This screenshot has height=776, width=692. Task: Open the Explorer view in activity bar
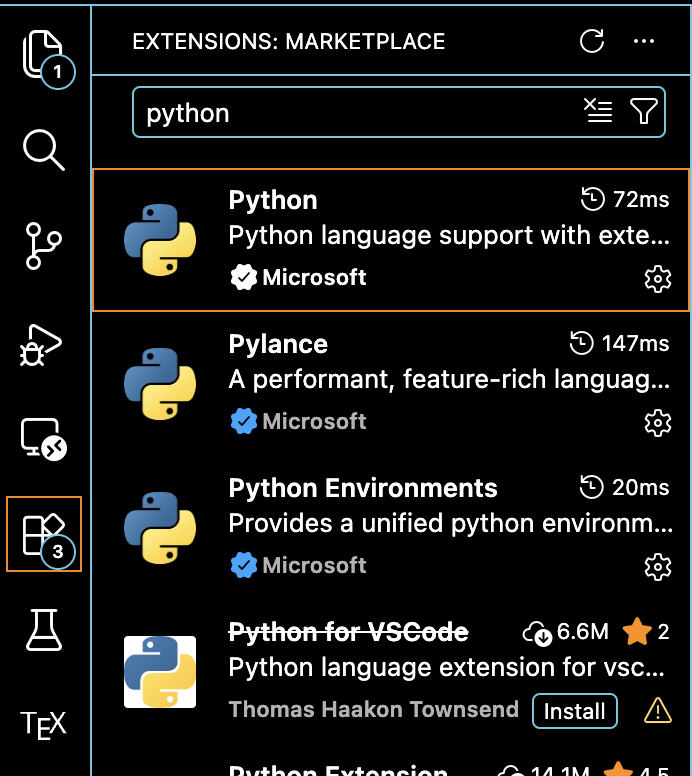[44, 54]
